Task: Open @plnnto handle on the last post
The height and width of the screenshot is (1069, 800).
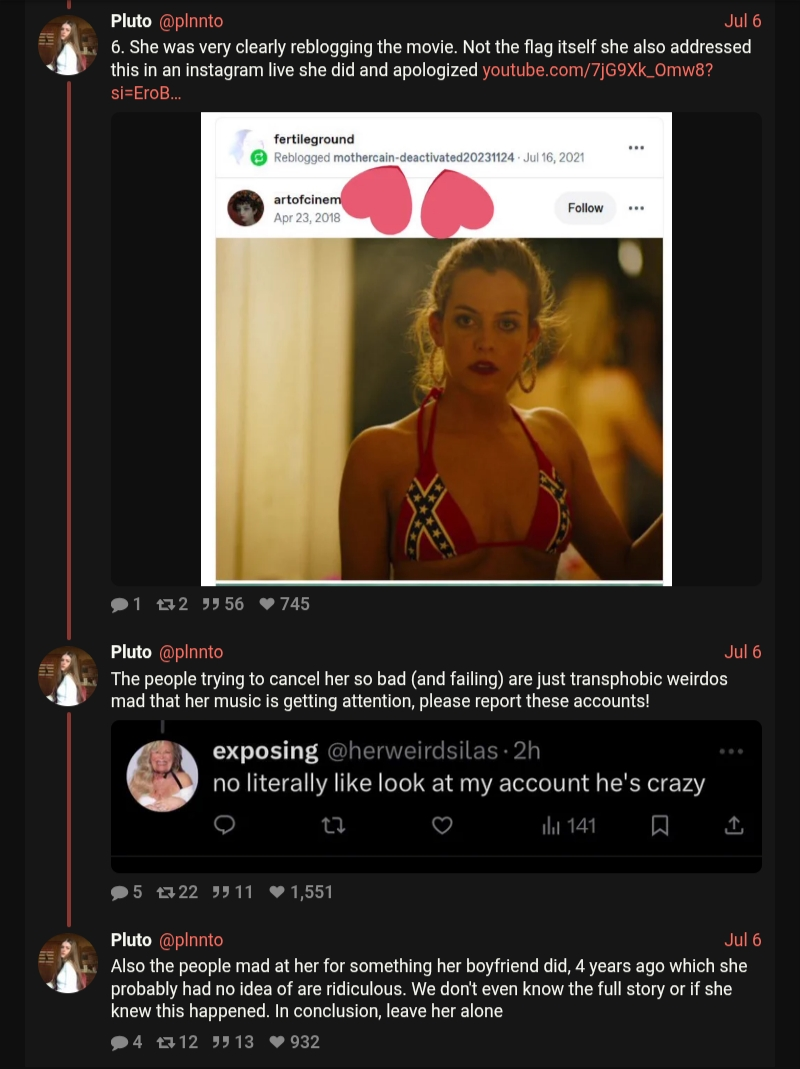Action: tap(191, 940)
